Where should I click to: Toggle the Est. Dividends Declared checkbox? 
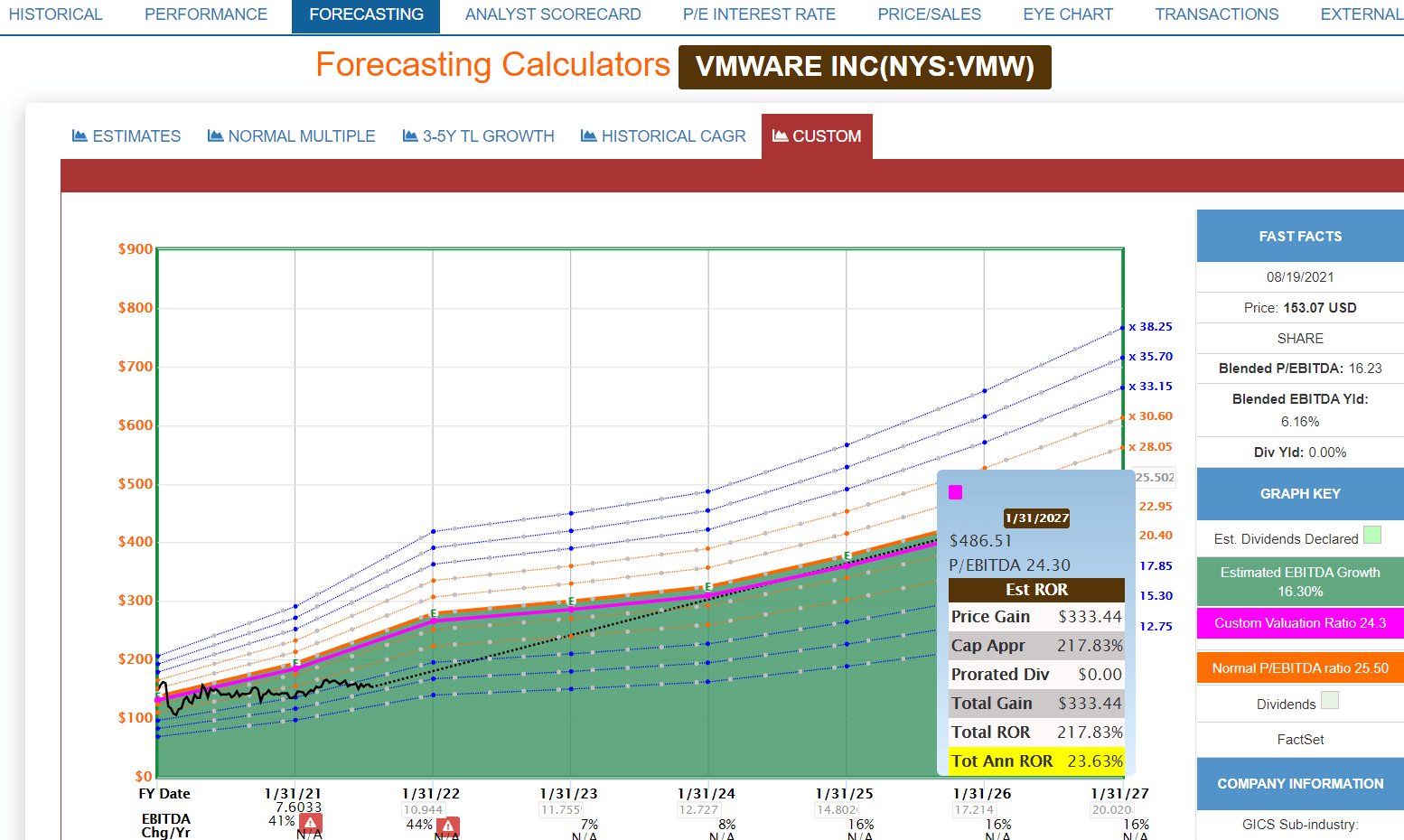[x=1373, y=535]
